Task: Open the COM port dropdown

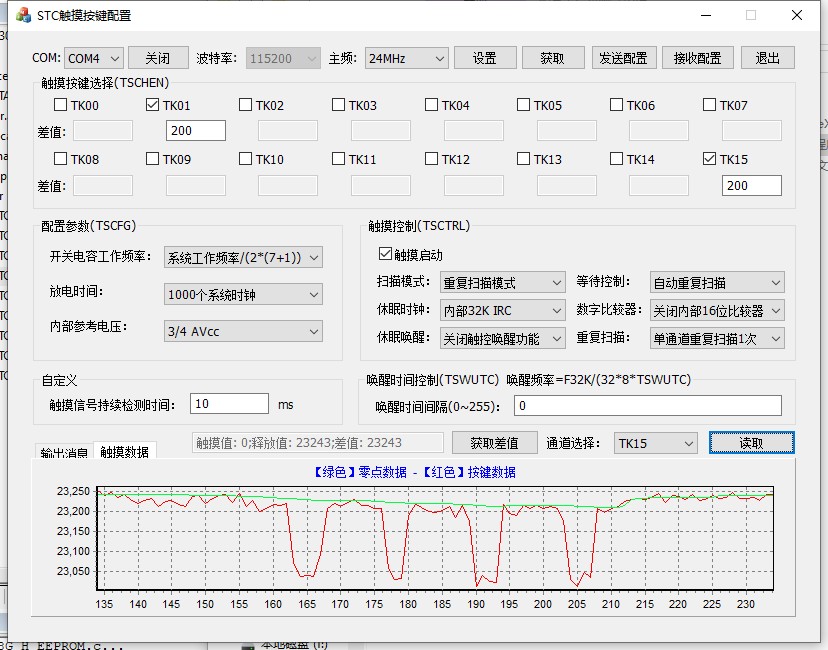Action: point(94,58)
